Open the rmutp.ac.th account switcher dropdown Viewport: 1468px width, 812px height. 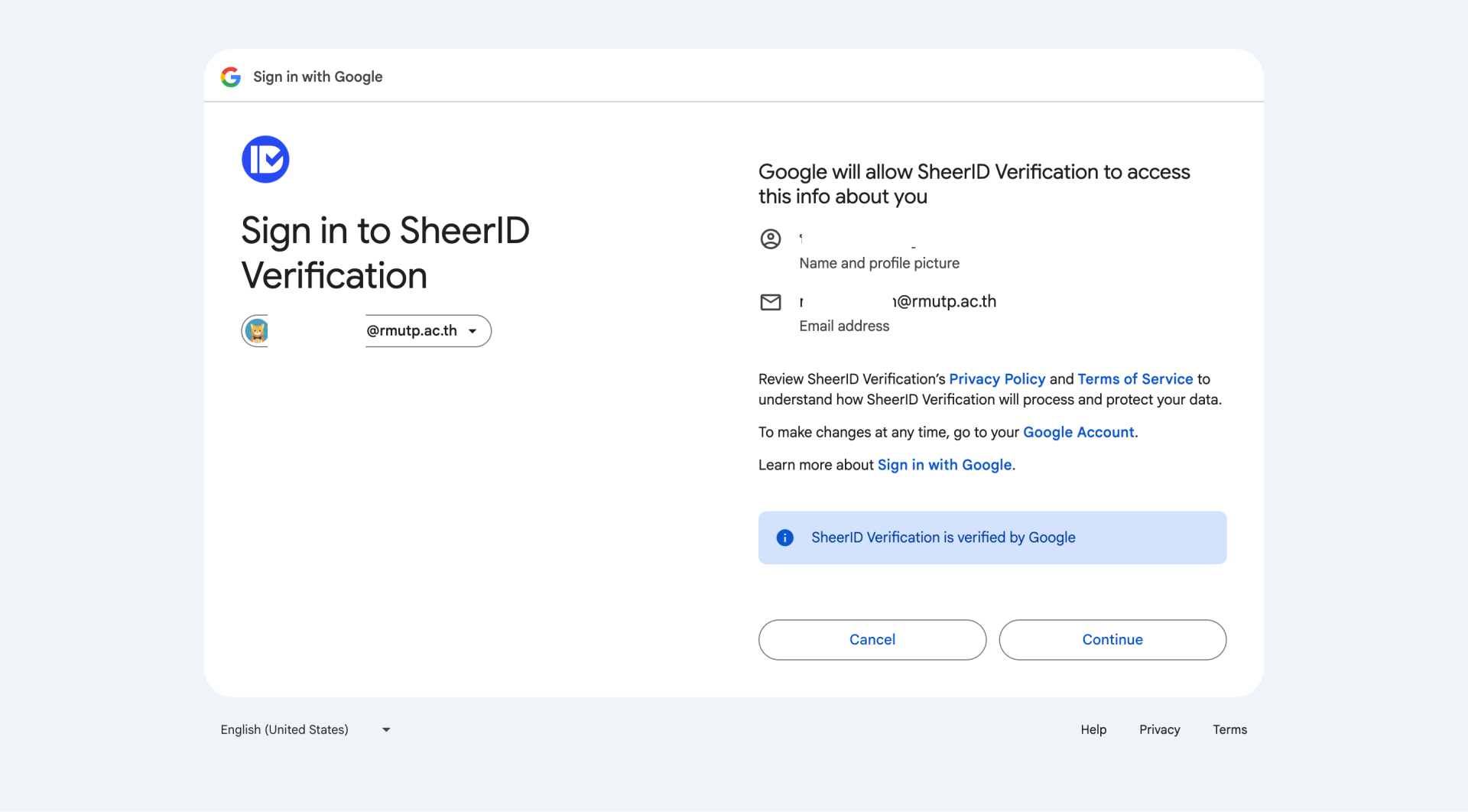[x=411, y=331]
